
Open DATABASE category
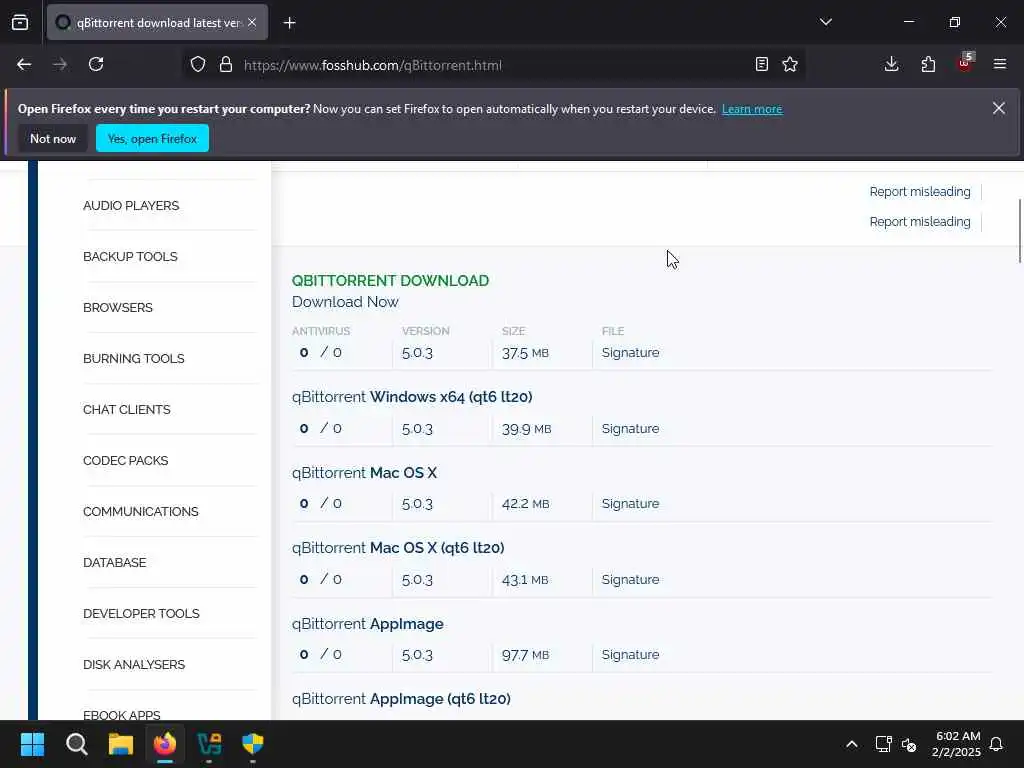click(x=114, y=562)
